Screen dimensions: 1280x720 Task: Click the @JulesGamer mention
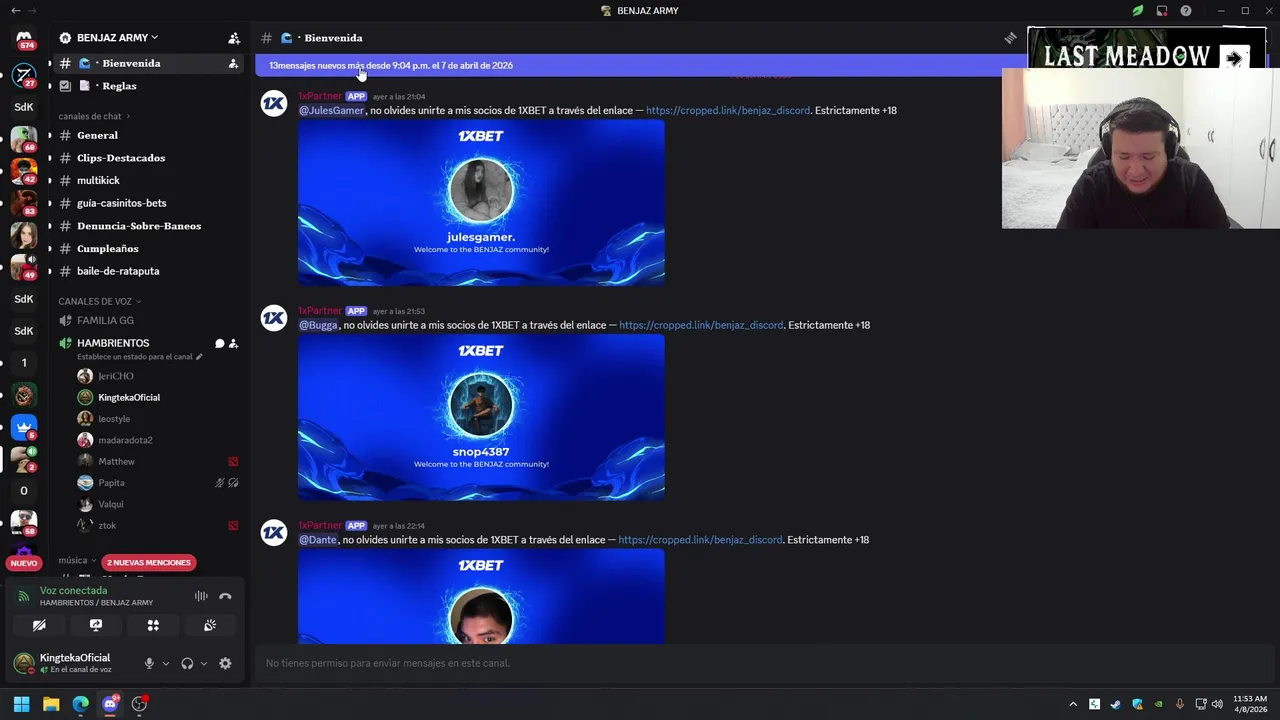click(x=332, y=110)
